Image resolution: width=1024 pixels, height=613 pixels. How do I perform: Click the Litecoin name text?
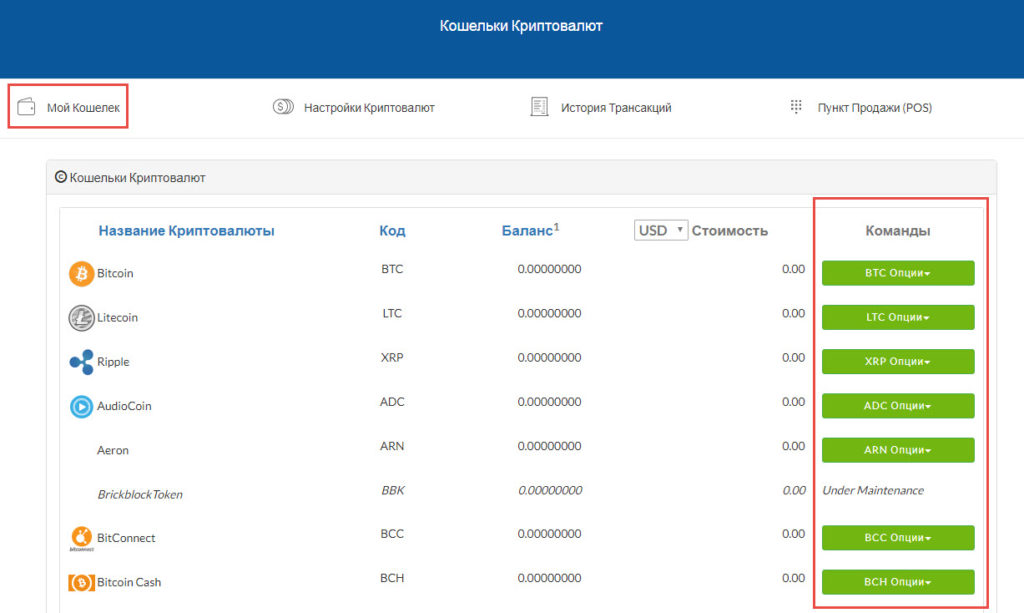coord(118,318)
